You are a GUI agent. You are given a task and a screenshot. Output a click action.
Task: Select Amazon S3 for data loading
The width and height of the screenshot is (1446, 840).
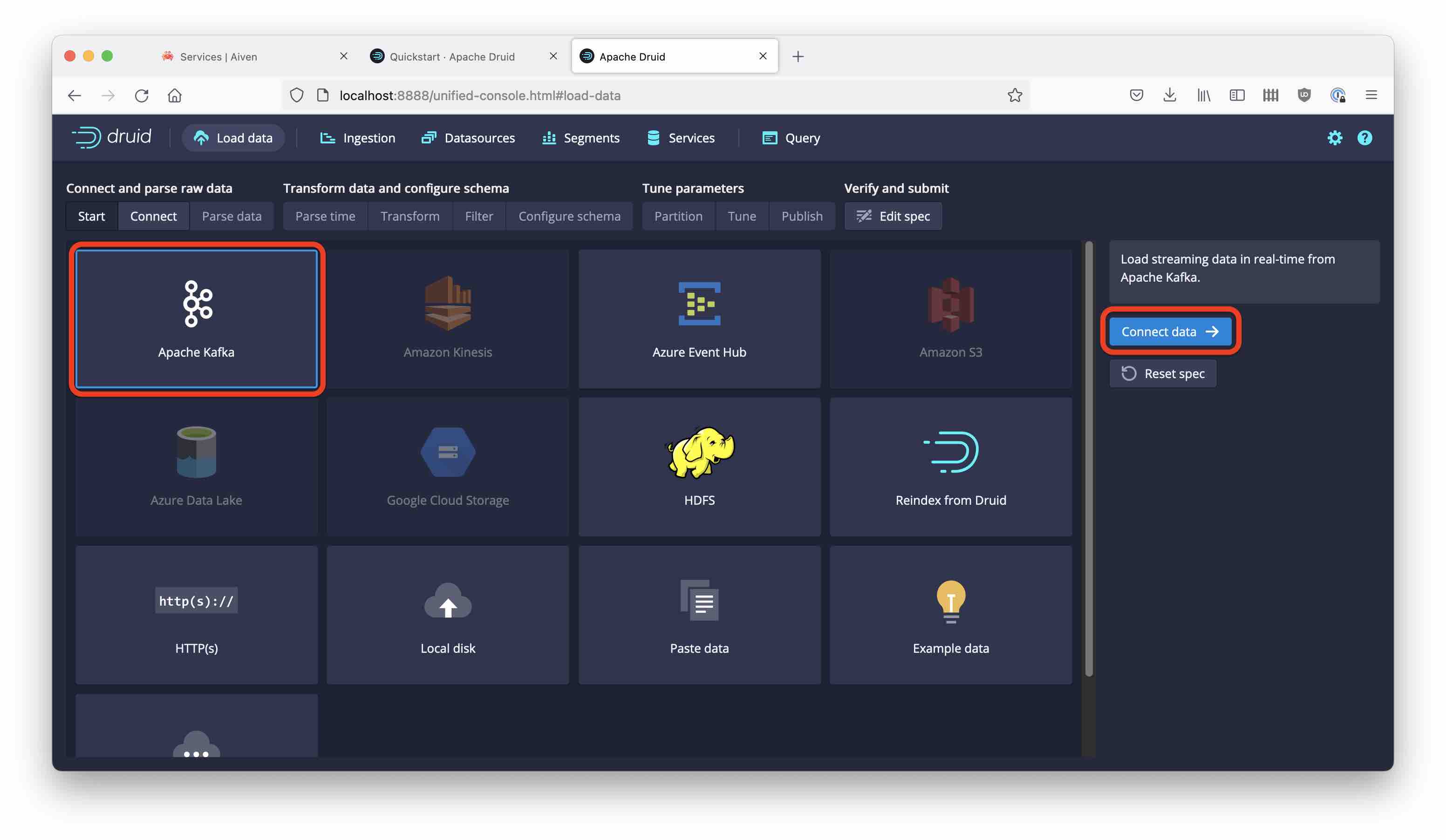[x=950, y=319]
